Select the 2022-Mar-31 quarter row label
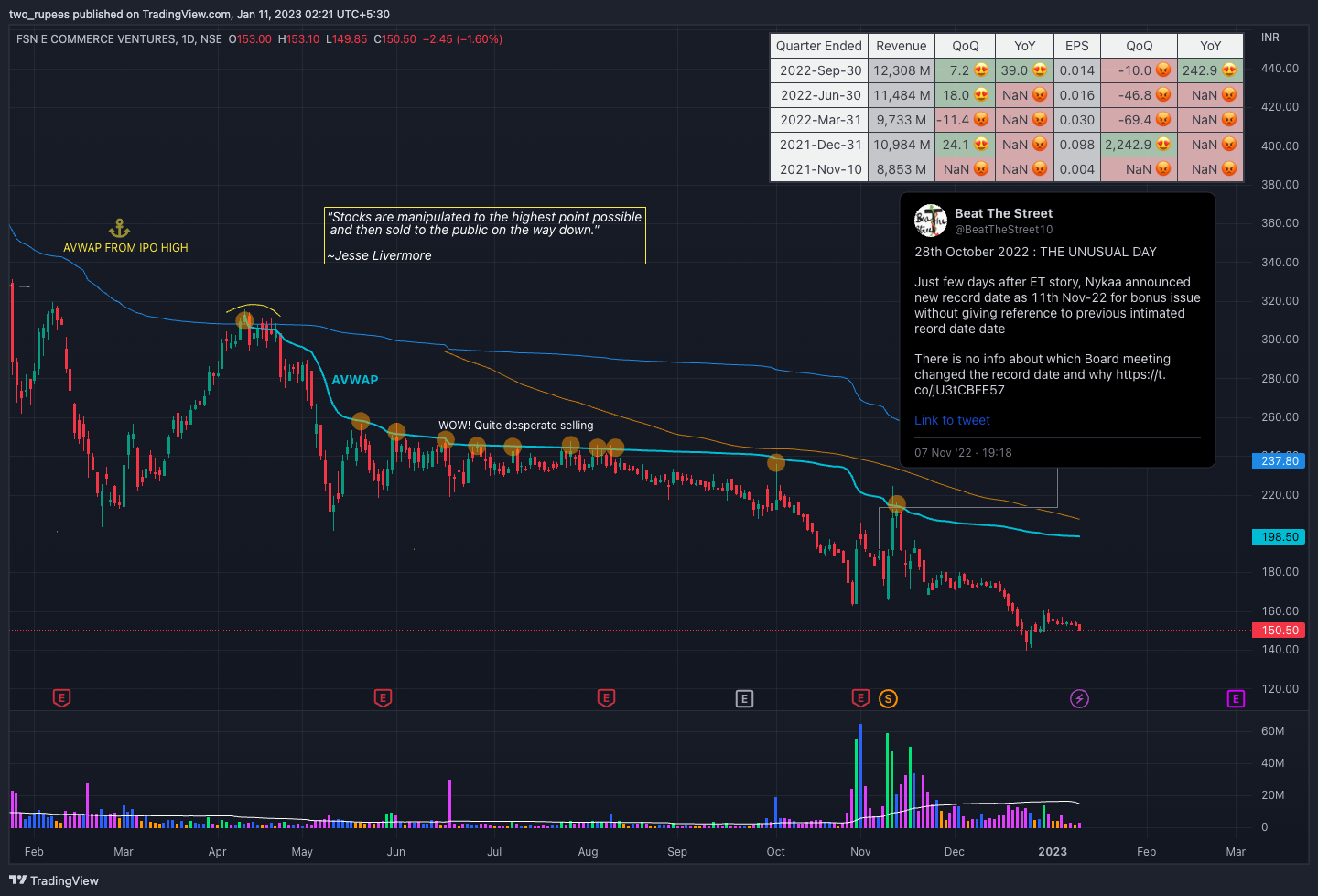The width and height of the screenshot is (1318, 896). [x=819, y=120]
